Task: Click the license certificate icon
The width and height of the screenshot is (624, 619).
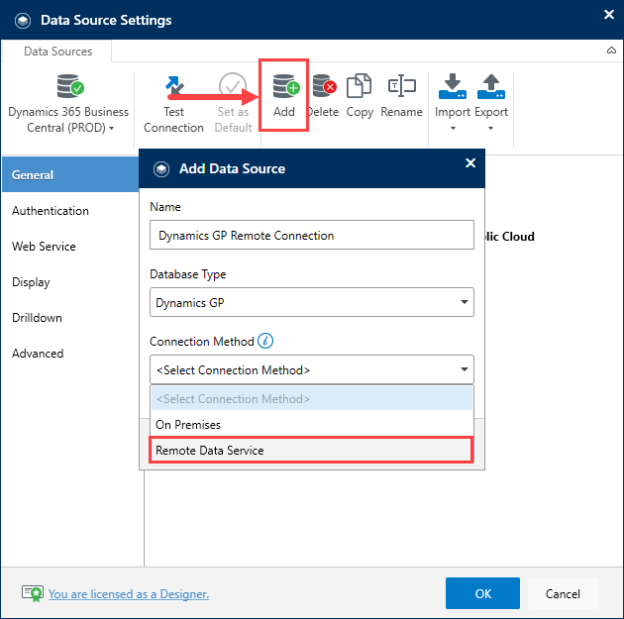Action: pyautogui.click(x=32, y=593)
